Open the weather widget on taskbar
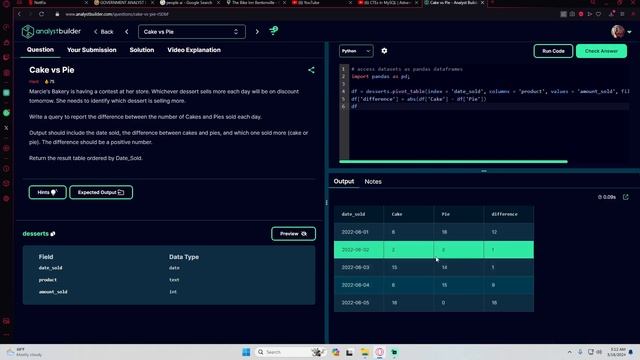 [25, 352]
